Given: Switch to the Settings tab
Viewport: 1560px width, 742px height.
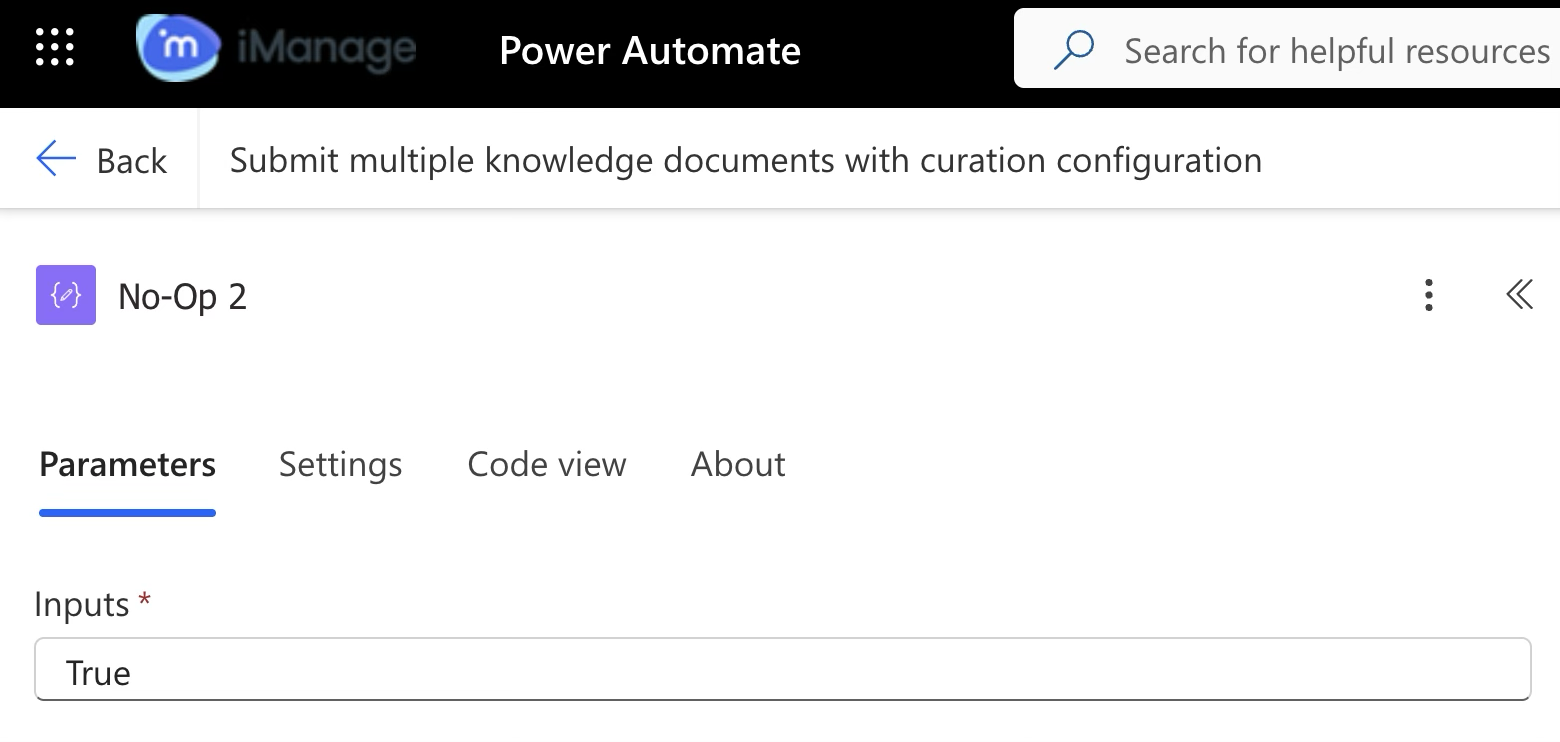Looking at the screenshot, I should pos(341,464).
